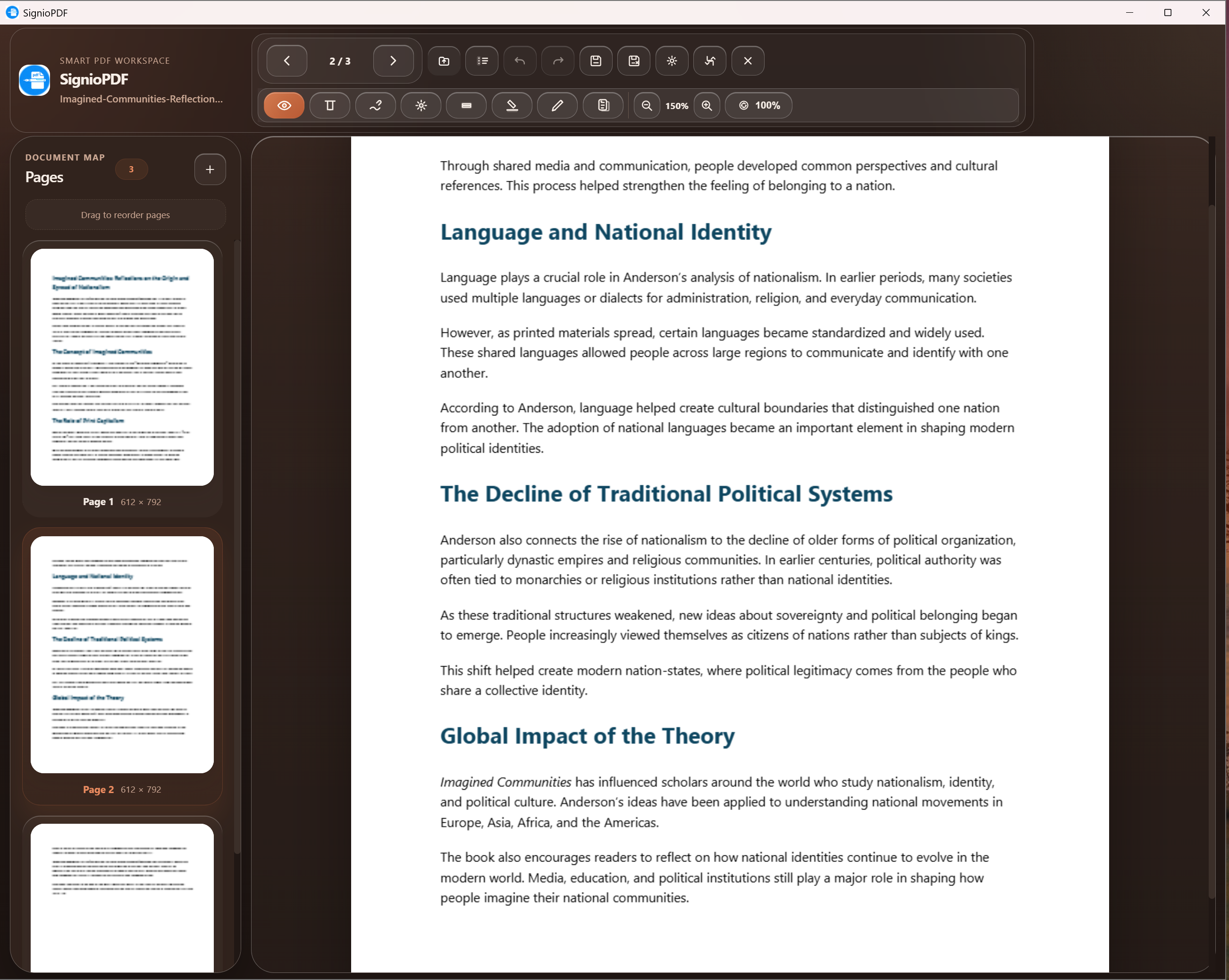1229x980 pixels.
Task: Click the pages panel vertical scrollbar
Action: pyautogui.click(x=237, y=547)
